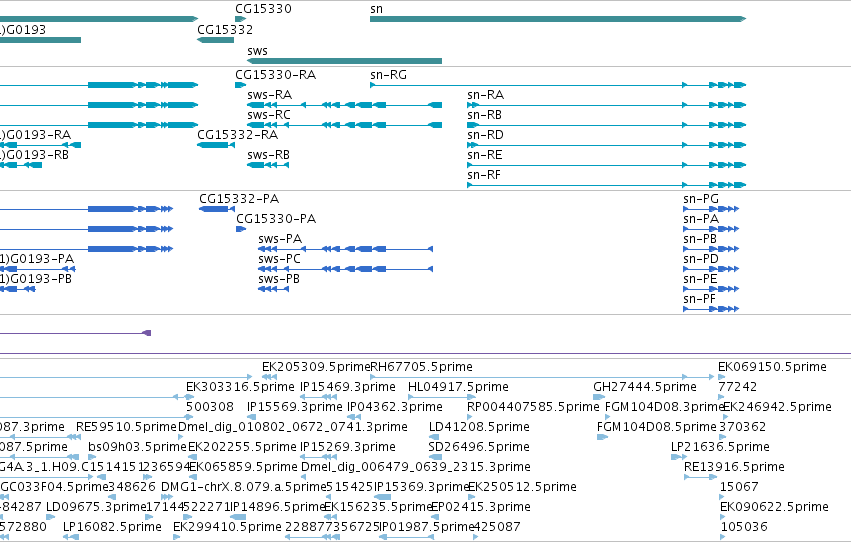This screenshot has height=542, width=851.
Task: Select EST IP15269.3prime
Action: tap(319, 457)
